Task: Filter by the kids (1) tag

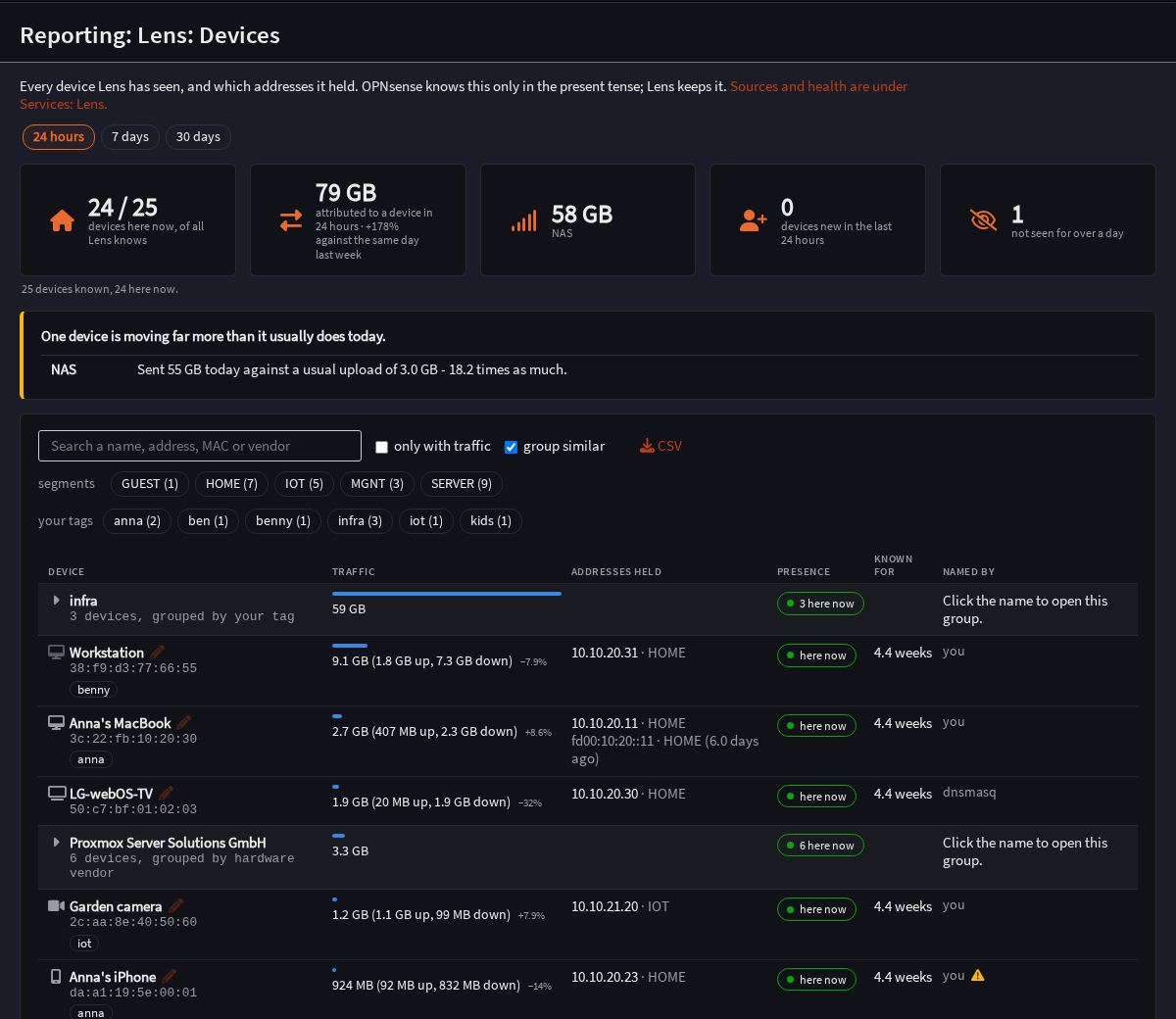Action: tap(491, 521)
